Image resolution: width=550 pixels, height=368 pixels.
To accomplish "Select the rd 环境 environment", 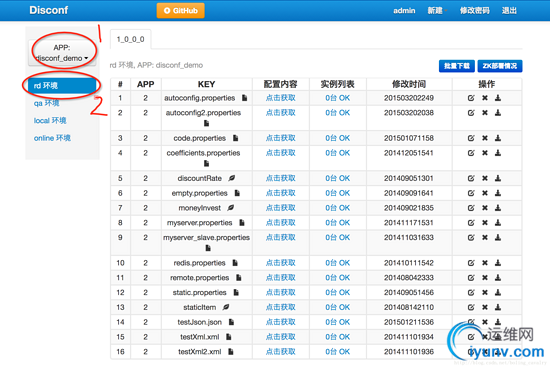I will (62, 86).
